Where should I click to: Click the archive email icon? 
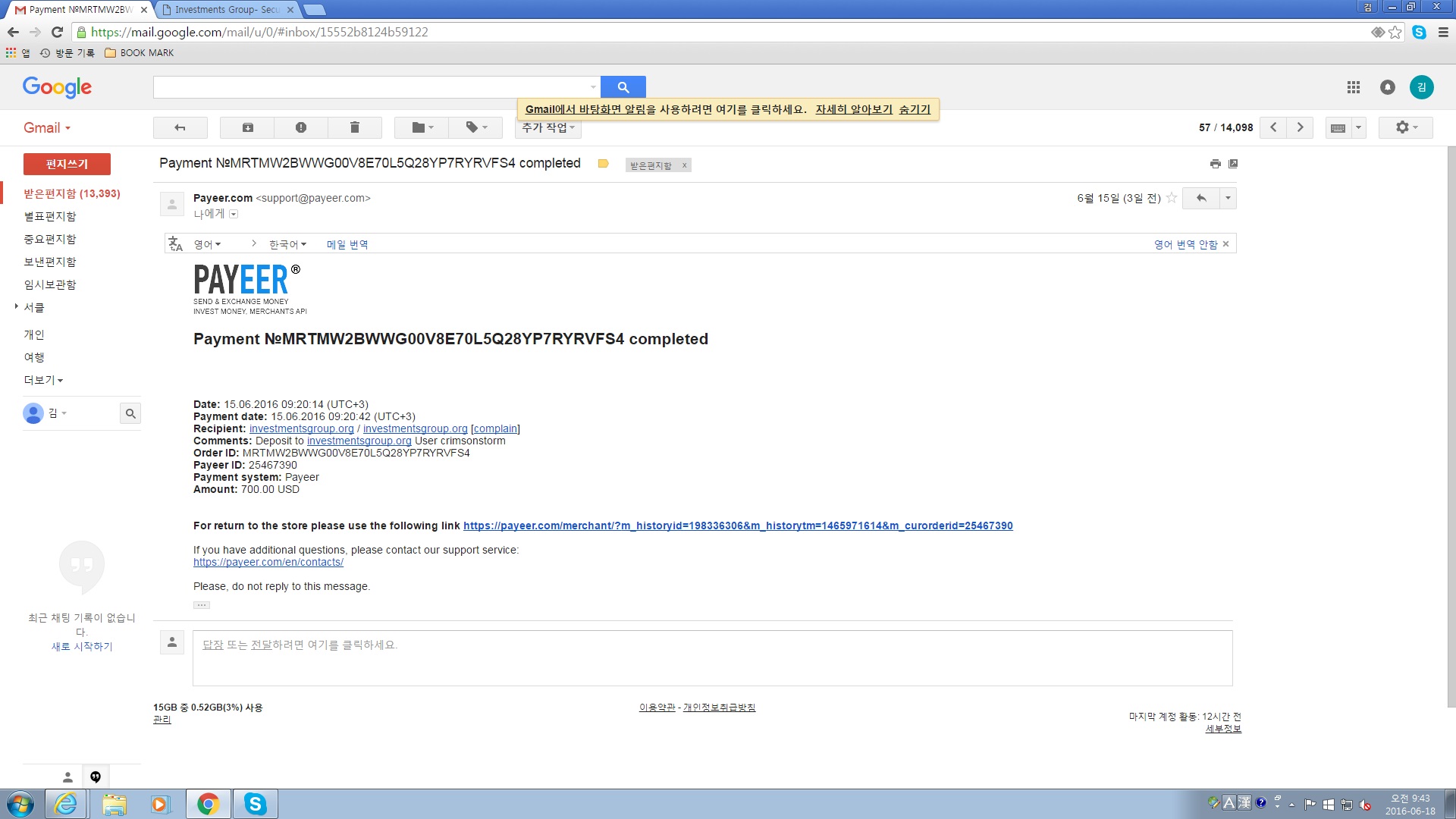click(247, 127)
